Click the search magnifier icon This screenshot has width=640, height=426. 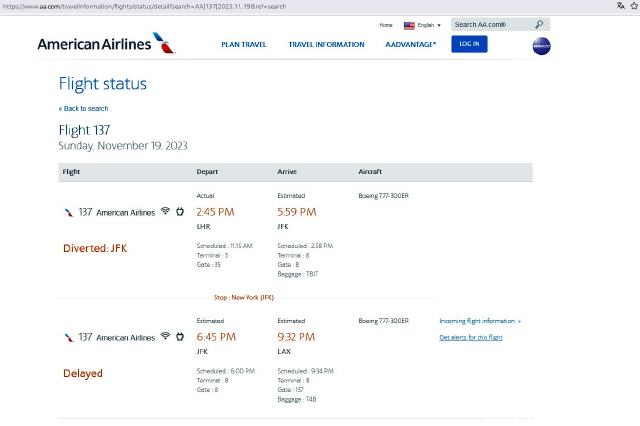pyautogui.click(x=539, y=24)
